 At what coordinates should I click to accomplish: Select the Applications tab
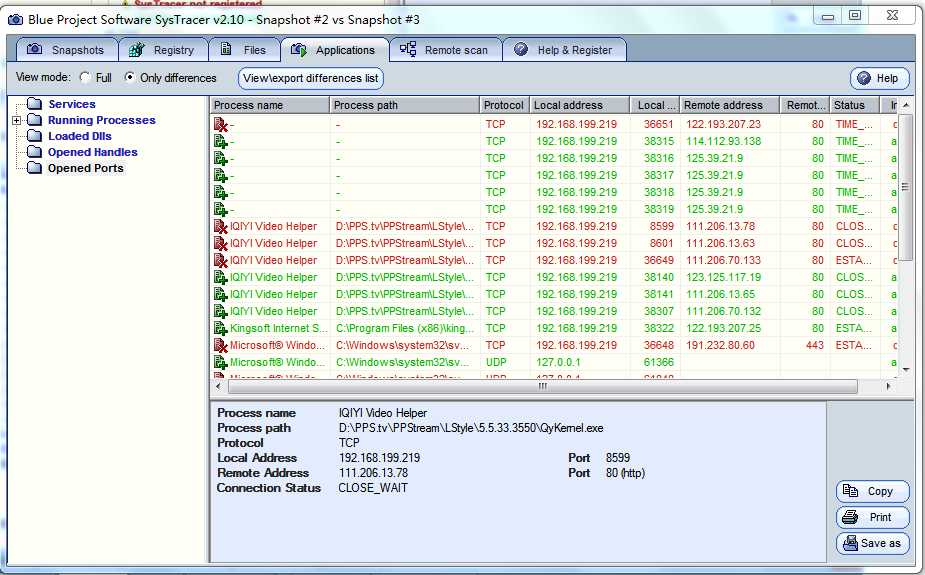(x=334, y=50)
